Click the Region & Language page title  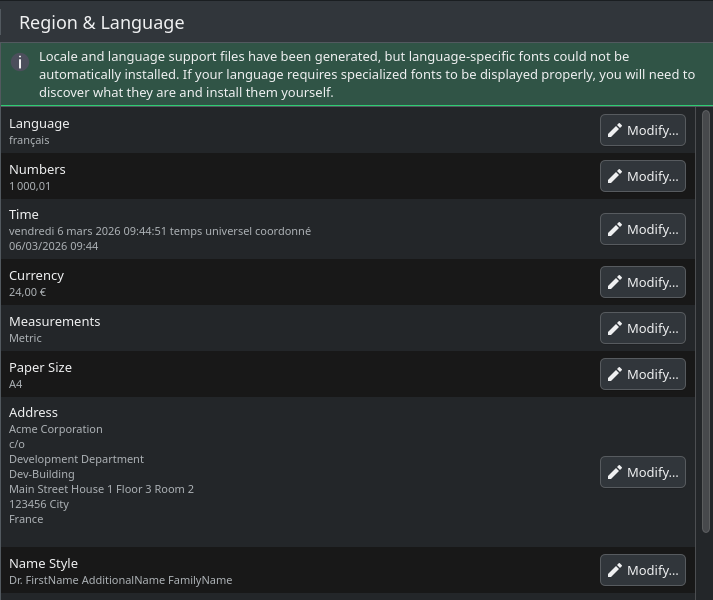(x=101, y=23)
